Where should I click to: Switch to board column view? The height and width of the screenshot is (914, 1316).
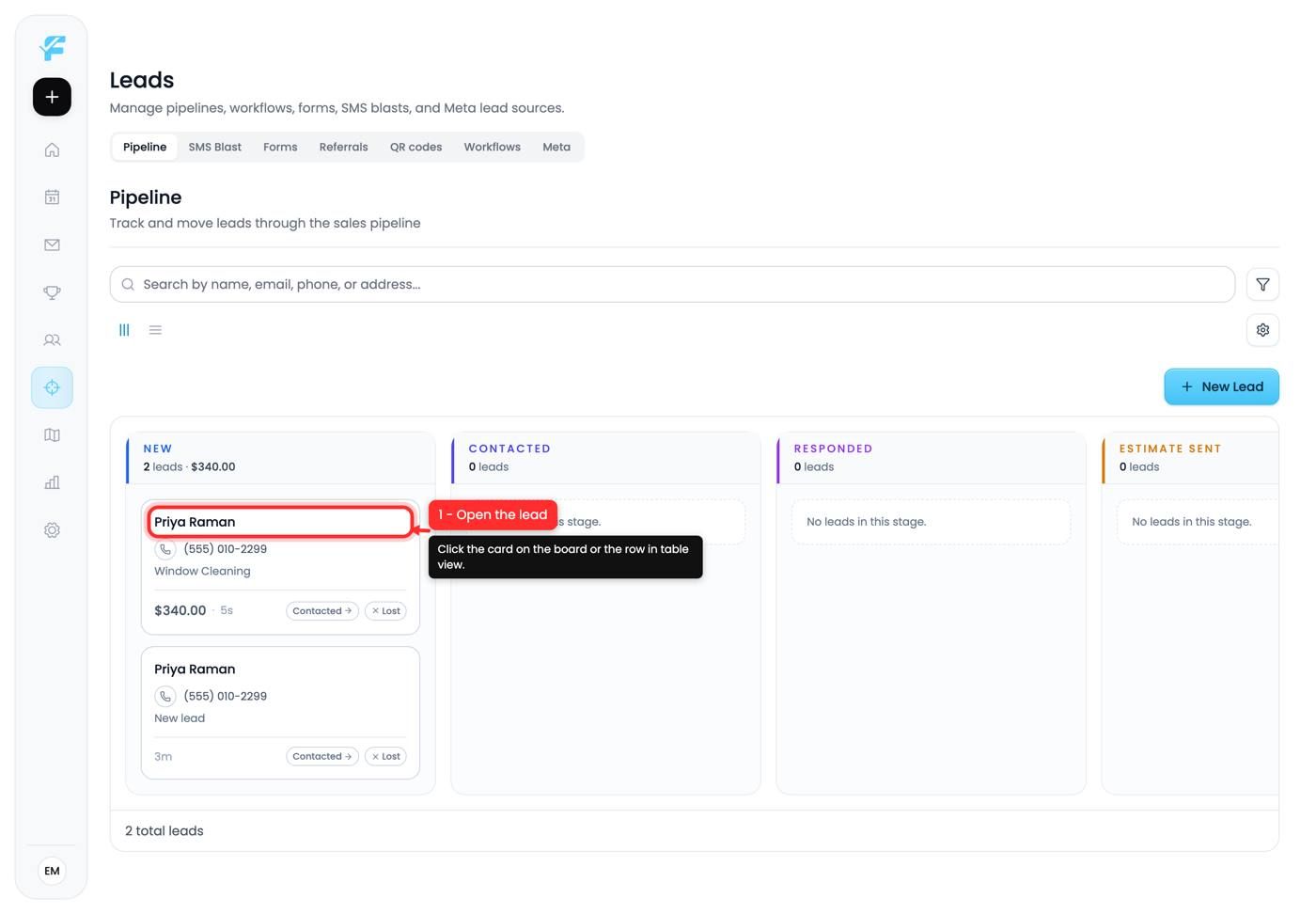124,330
